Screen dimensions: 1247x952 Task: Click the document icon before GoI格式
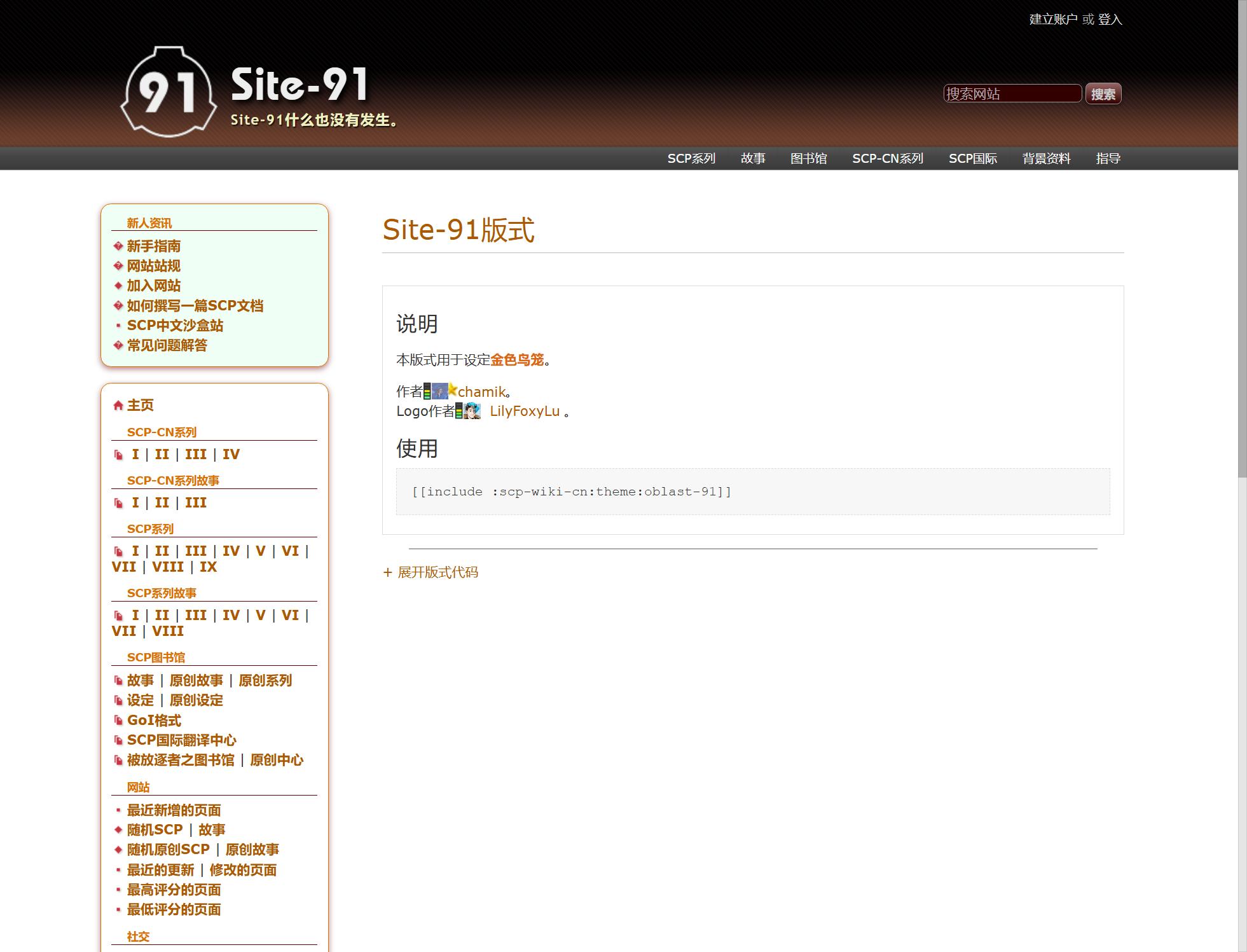(118, 721)
